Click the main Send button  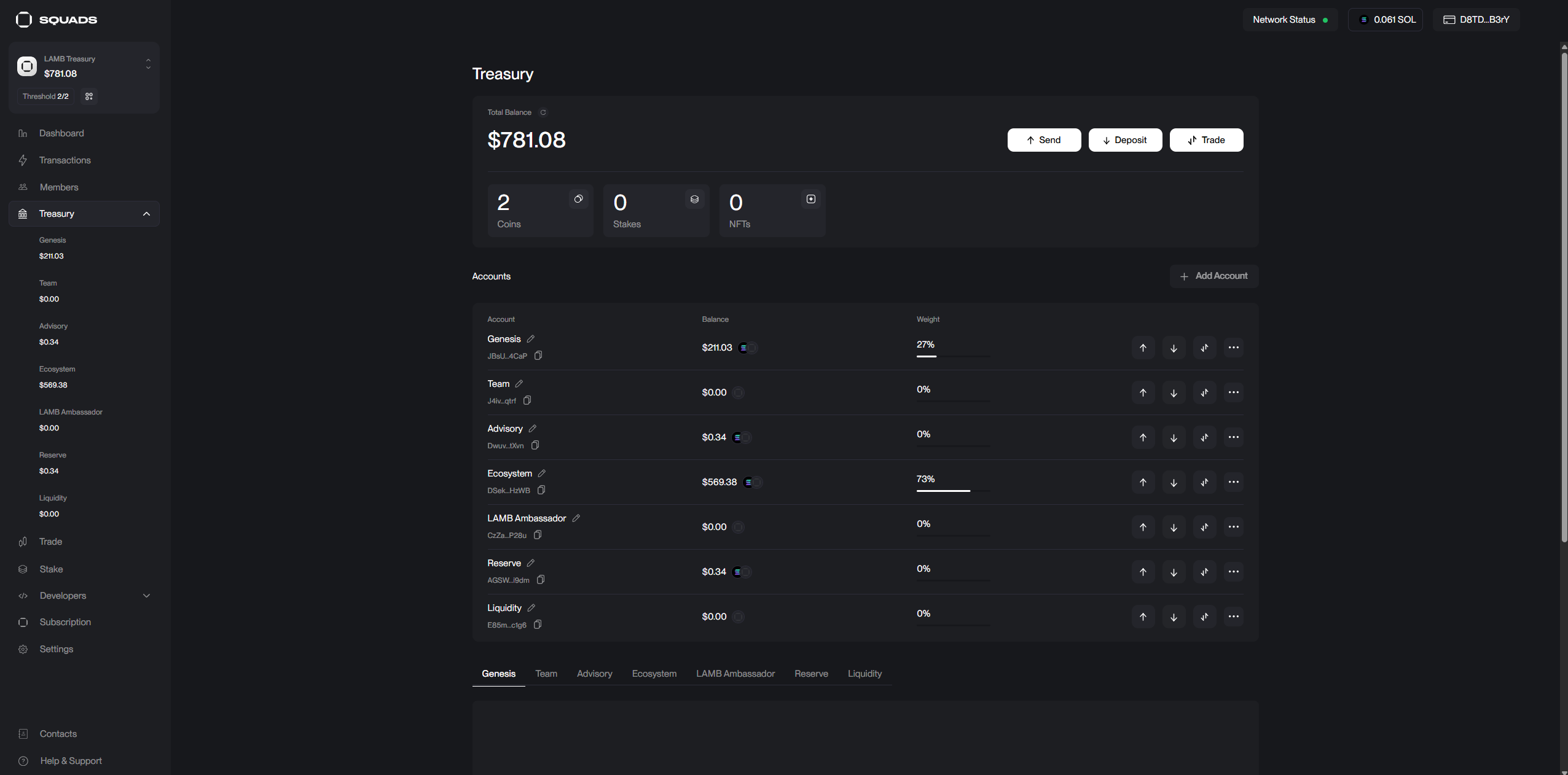tap(1044, 140)
